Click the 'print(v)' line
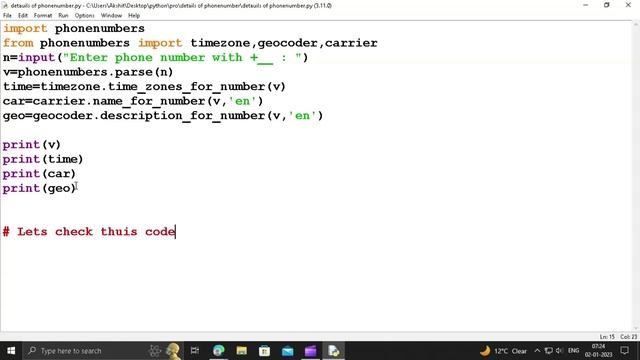The height and width of the screenshot is (360, 640). pyautogui.click(x=31, y=145)
